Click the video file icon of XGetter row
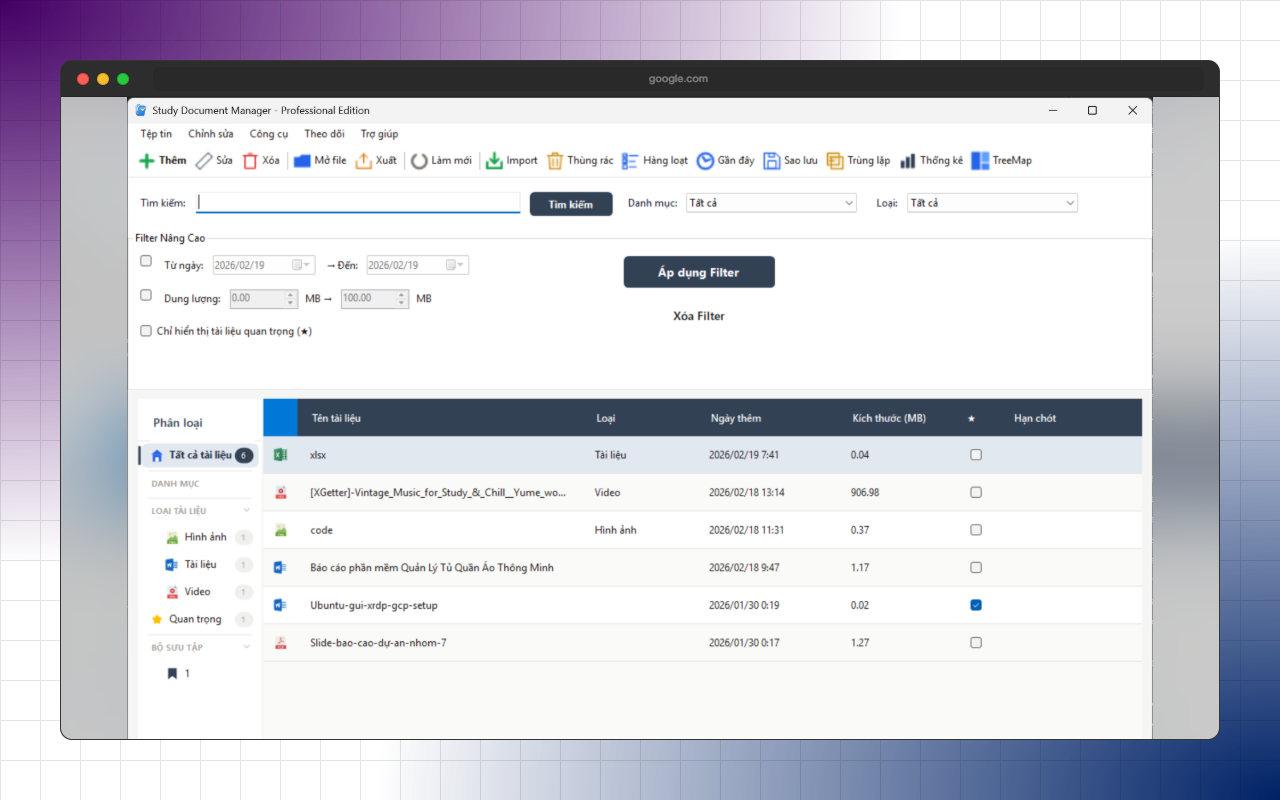The width and height of the screenshot is (1280, 800). (281, 493)
